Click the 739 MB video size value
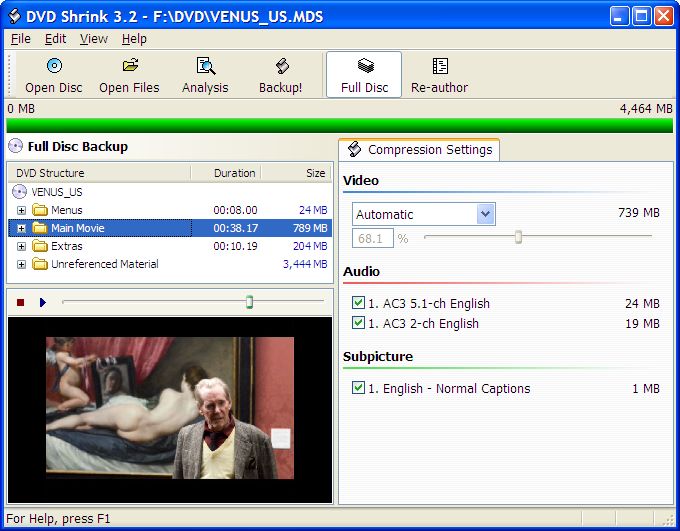Screen dimensions: 680x531 (639, 213)
